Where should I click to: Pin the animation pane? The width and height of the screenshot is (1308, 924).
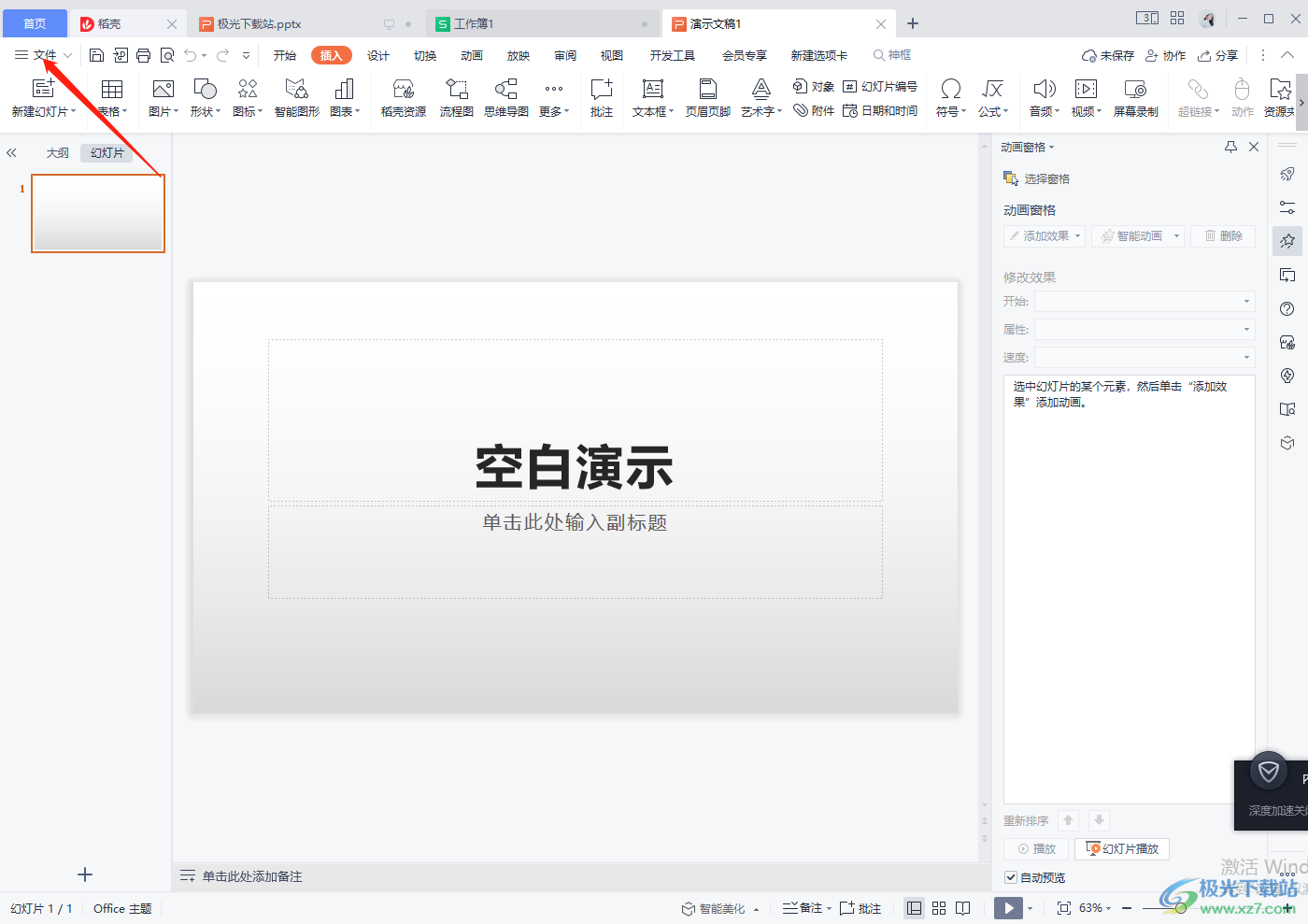pyautogui.click(x=1230, y=147)
